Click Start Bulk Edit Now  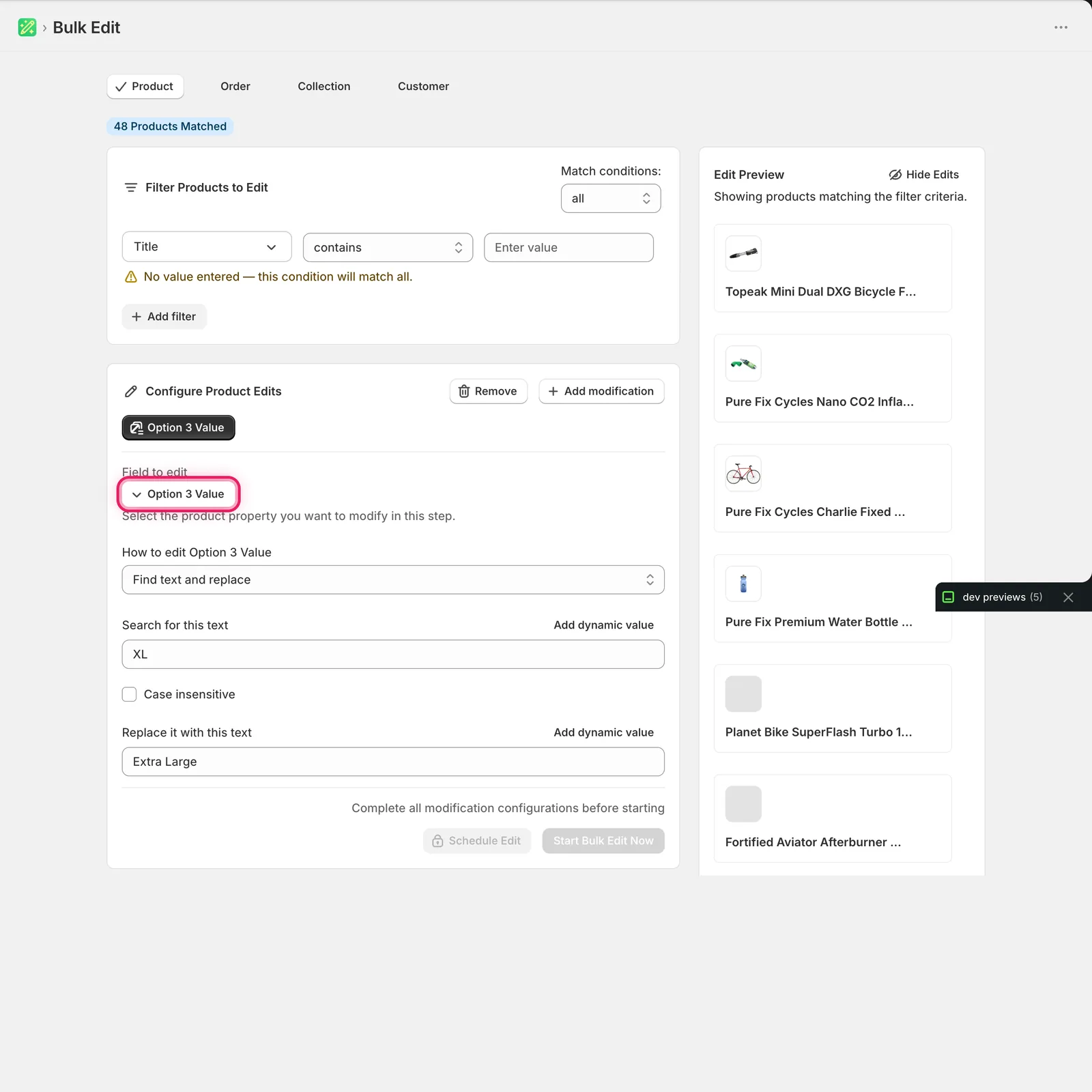tap(603, 841)
